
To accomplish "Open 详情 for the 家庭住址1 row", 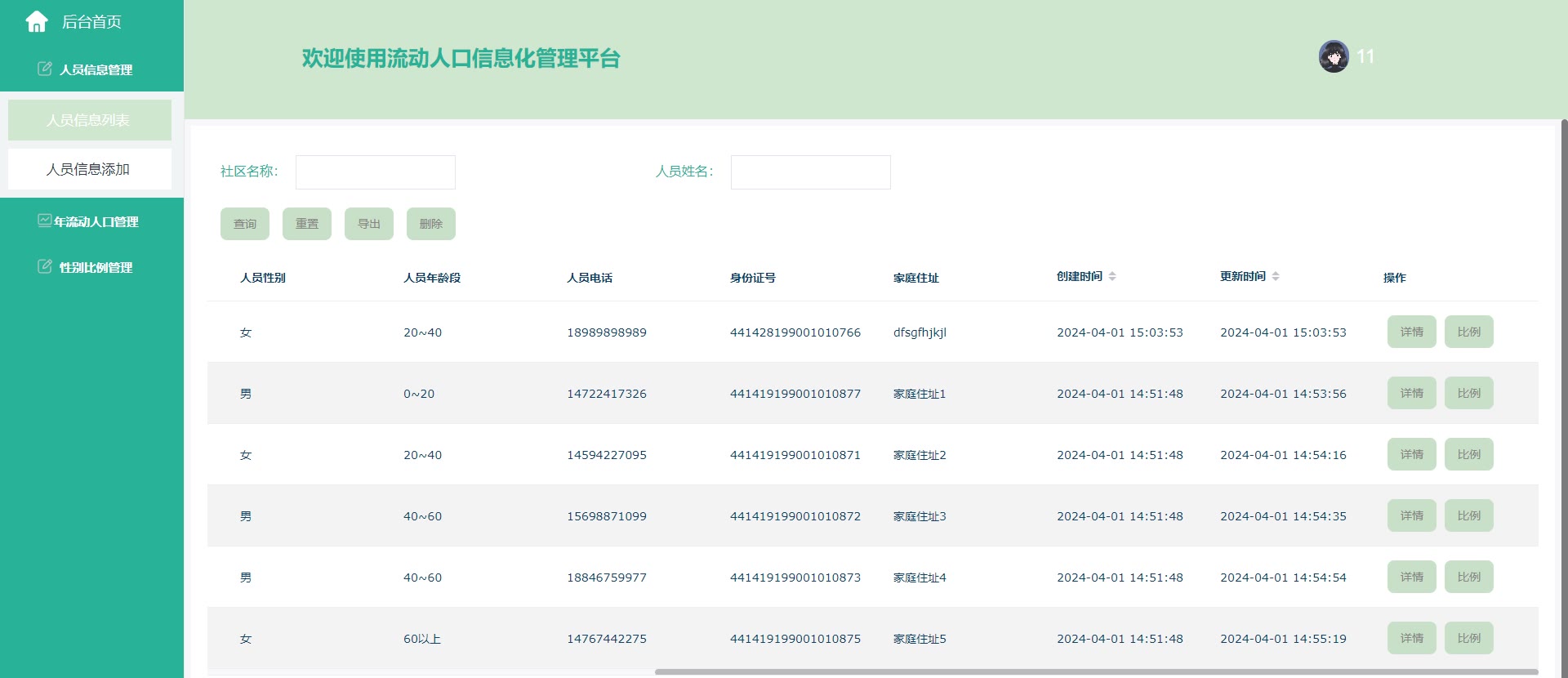I will (x=1412, y=393).
